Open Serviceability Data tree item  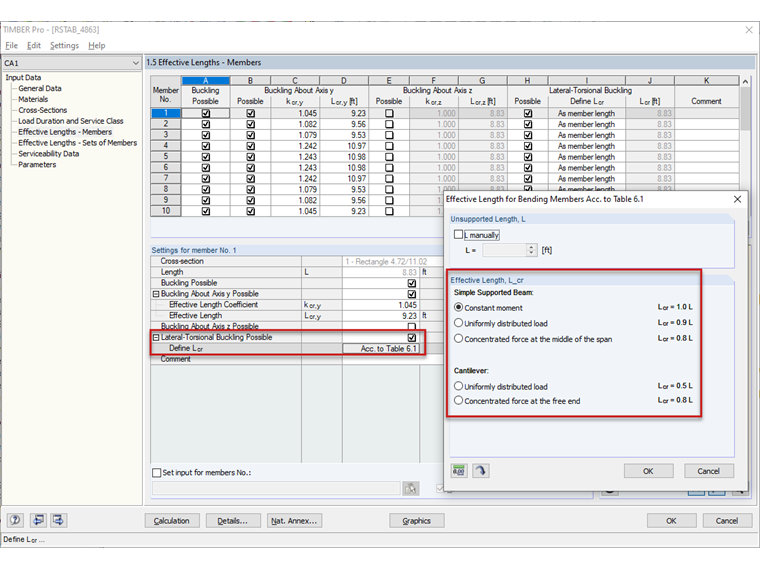pos(48,154)
